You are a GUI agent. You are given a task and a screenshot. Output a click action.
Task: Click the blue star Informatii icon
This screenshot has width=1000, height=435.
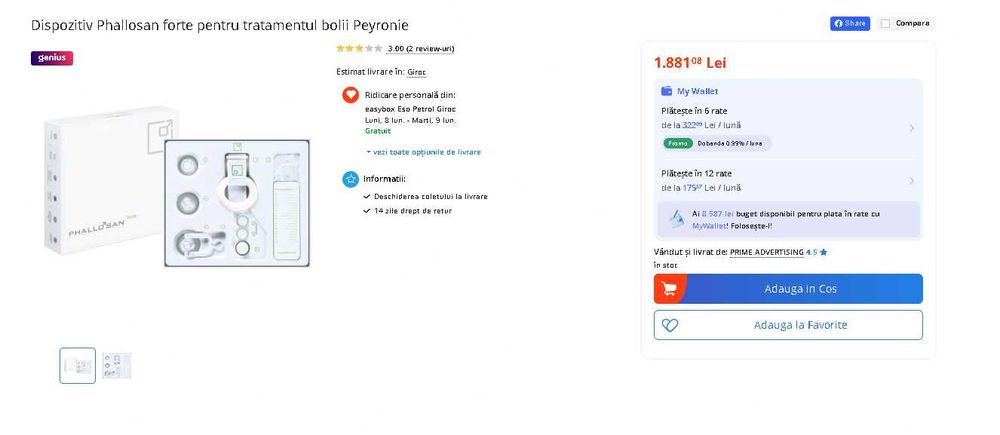(350, 179)
